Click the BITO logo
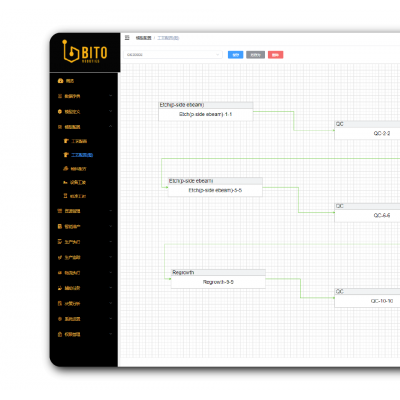The image size is (400, 400). tap(85, 52)
